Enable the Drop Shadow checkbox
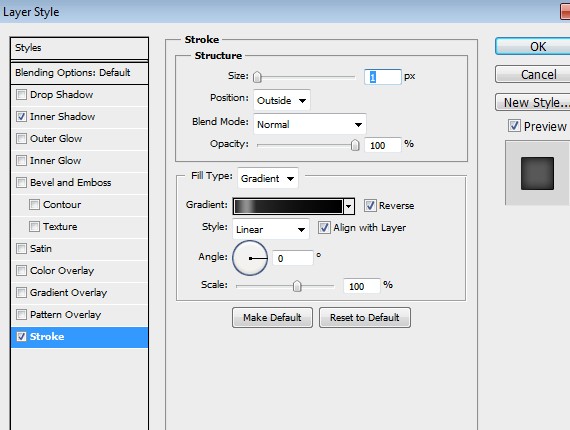This screenshot has height=430, width=570. tap(21, 95)
